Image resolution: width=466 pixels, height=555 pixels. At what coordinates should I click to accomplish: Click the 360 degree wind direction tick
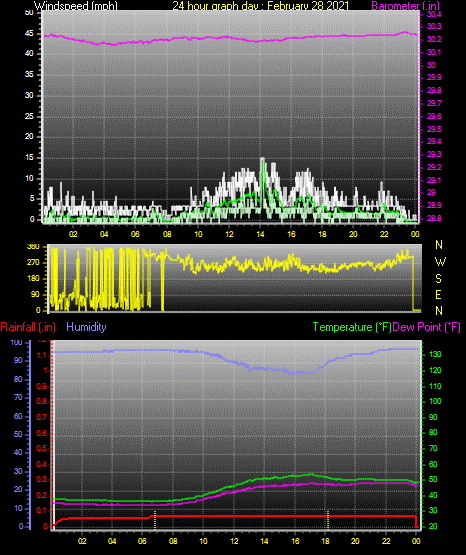coord(33,247)
